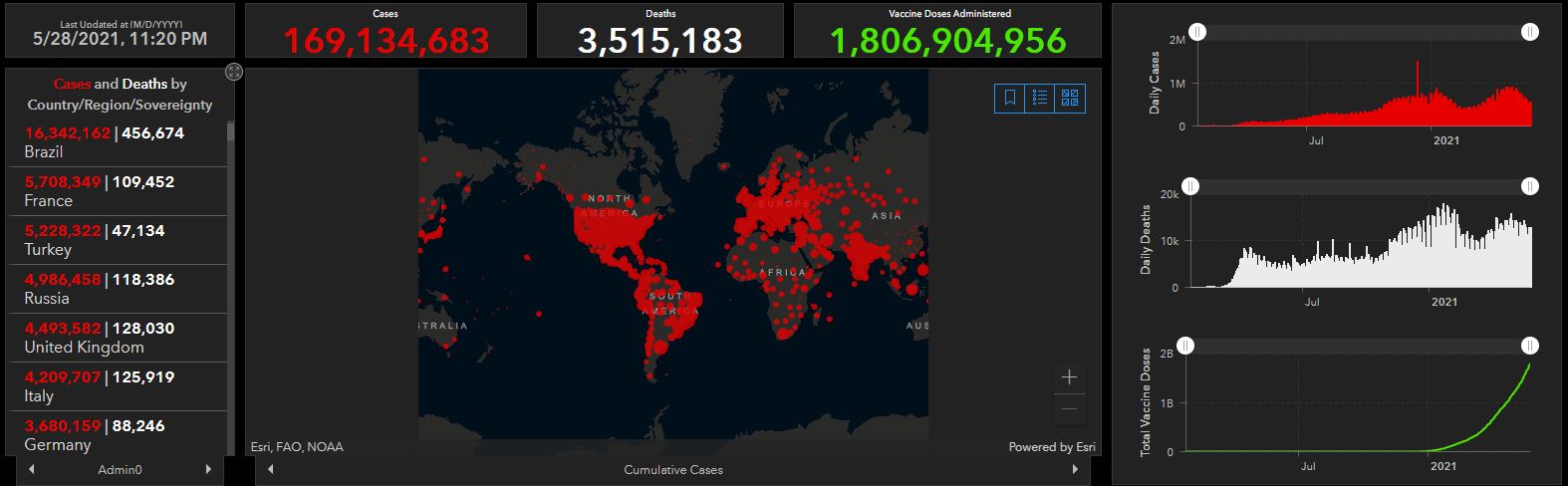Image resolution: width=1568 pixels, height=486 pixels.
Task: Click the Admin0 tab label
Action: (x=119, y=469)
